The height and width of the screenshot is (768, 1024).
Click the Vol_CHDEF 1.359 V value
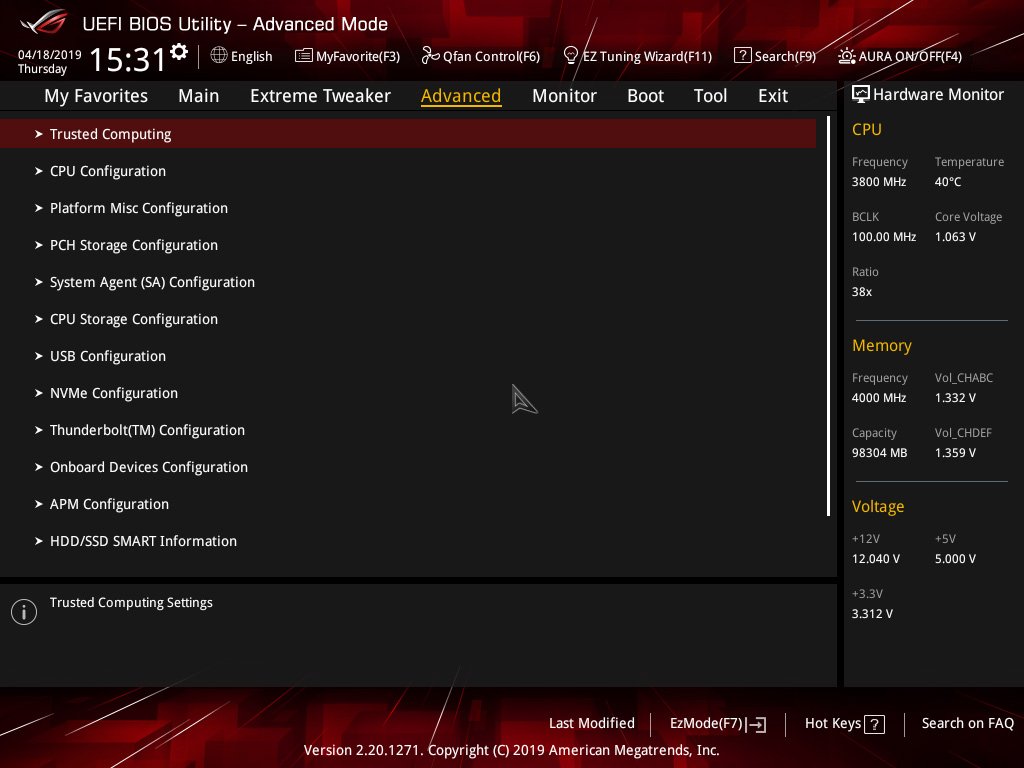click(955, 453)
